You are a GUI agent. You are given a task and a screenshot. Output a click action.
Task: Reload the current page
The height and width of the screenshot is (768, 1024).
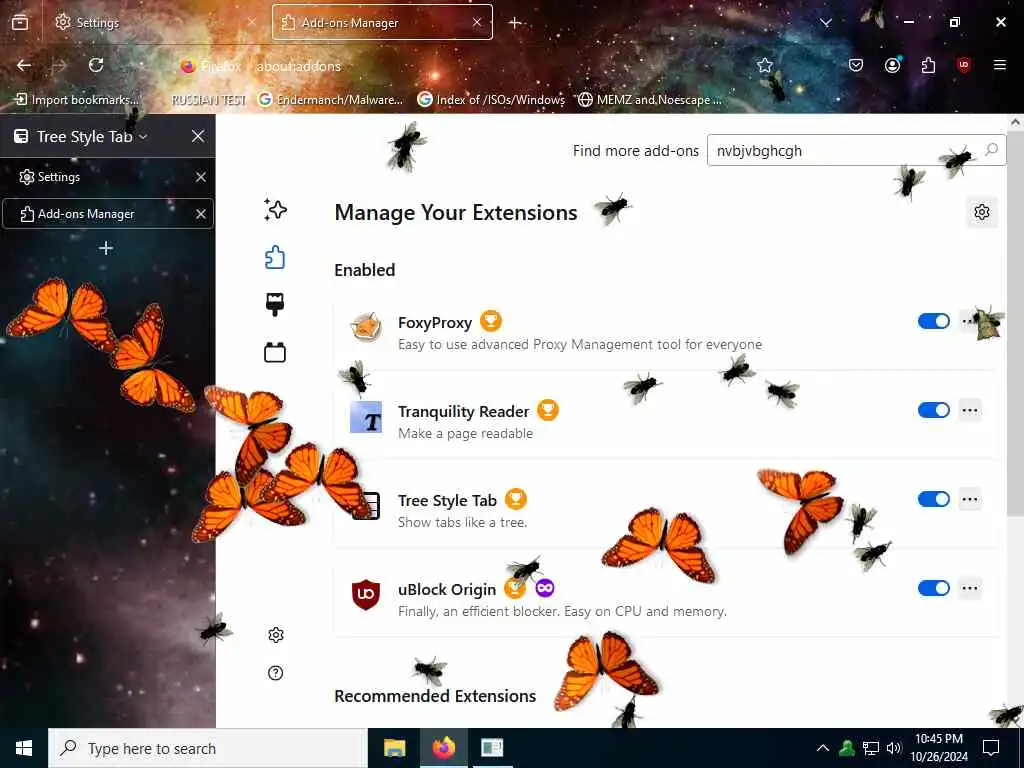click(96, 65)
